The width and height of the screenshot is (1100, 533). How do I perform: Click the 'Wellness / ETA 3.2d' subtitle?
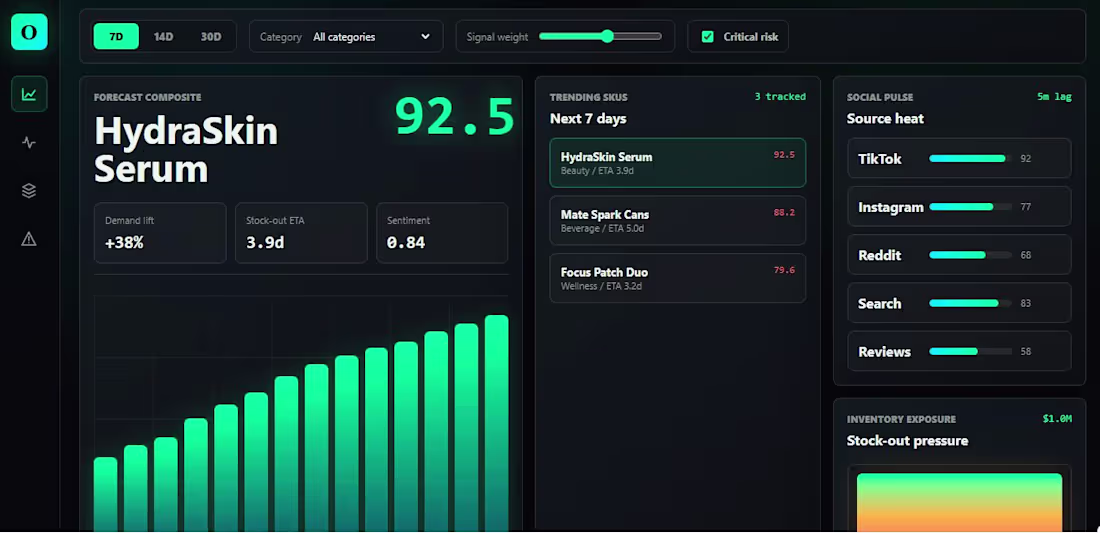coord(601,286)
